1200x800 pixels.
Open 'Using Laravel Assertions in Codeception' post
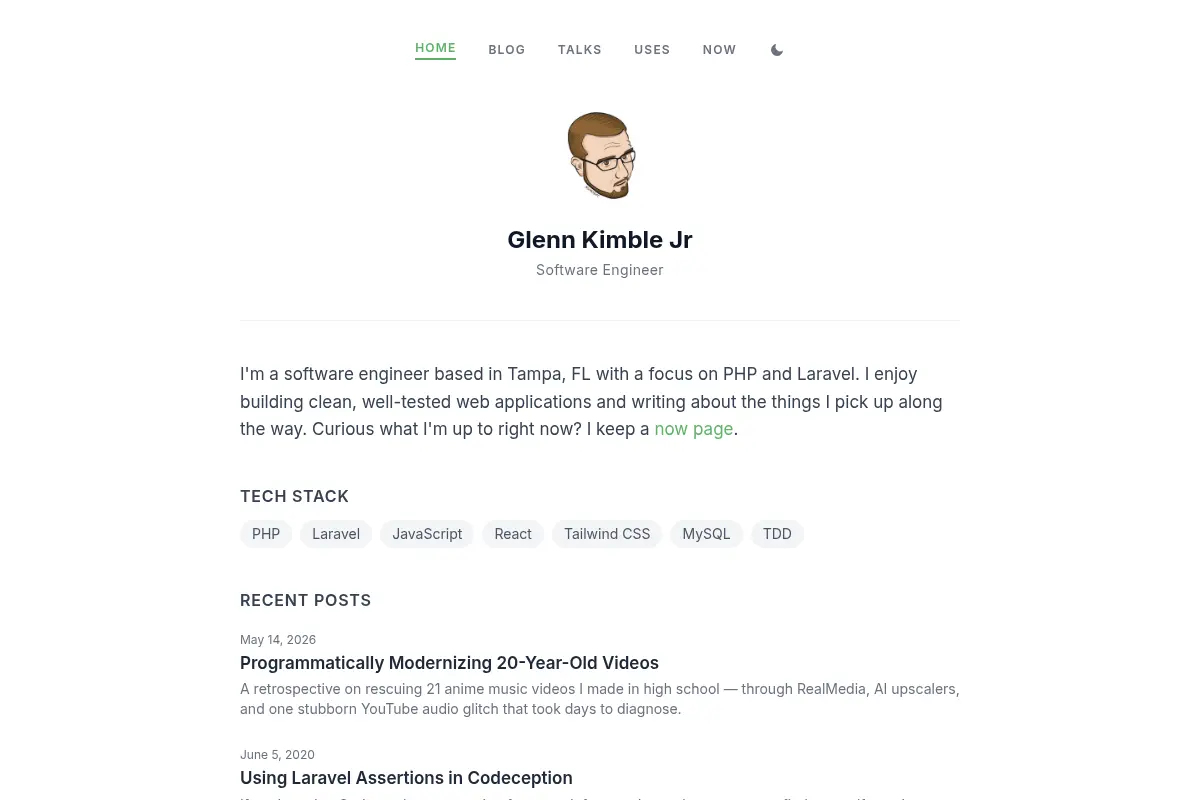406,778
